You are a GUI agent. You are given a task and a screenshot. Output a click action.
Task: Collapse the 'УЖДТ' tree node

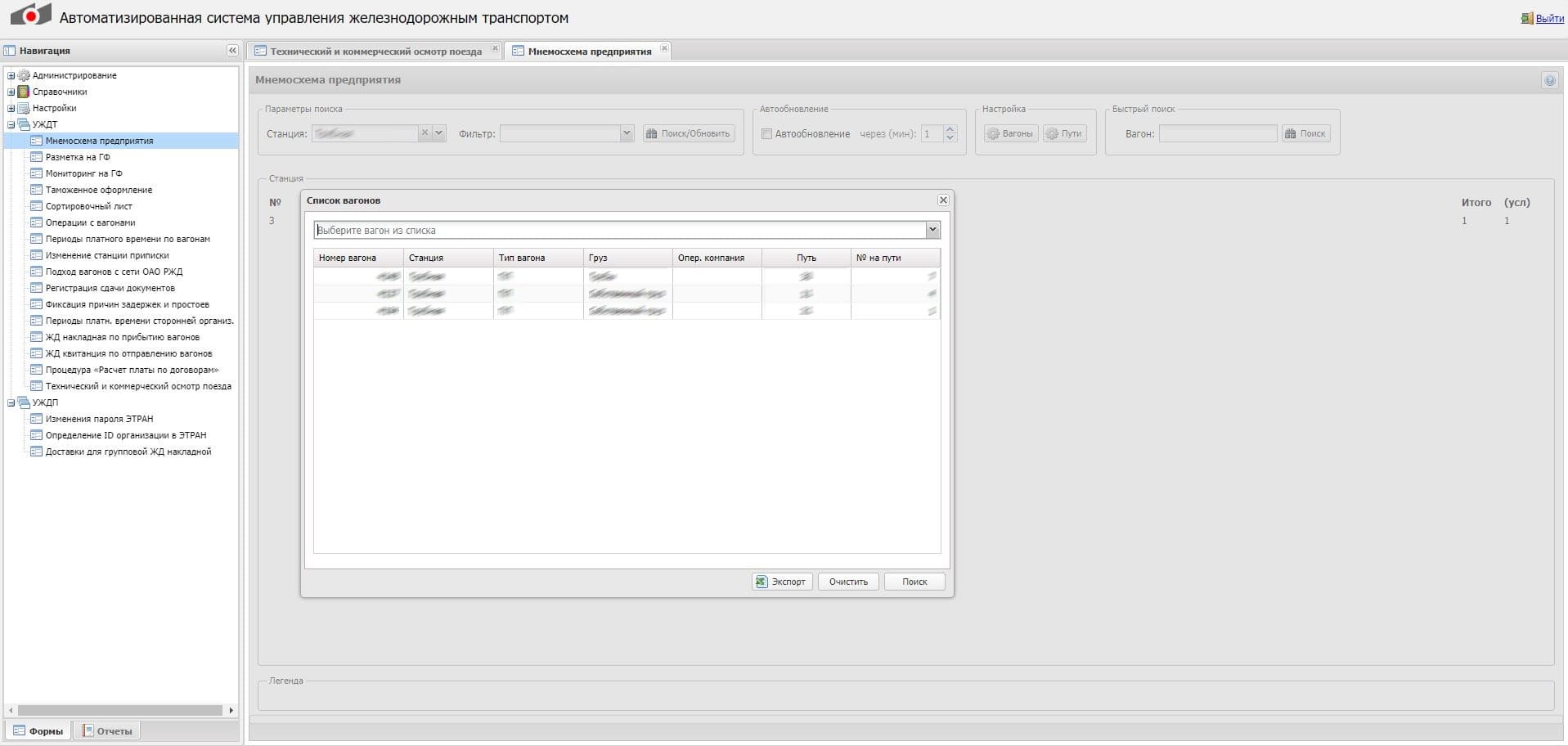(x=11, y=124)
